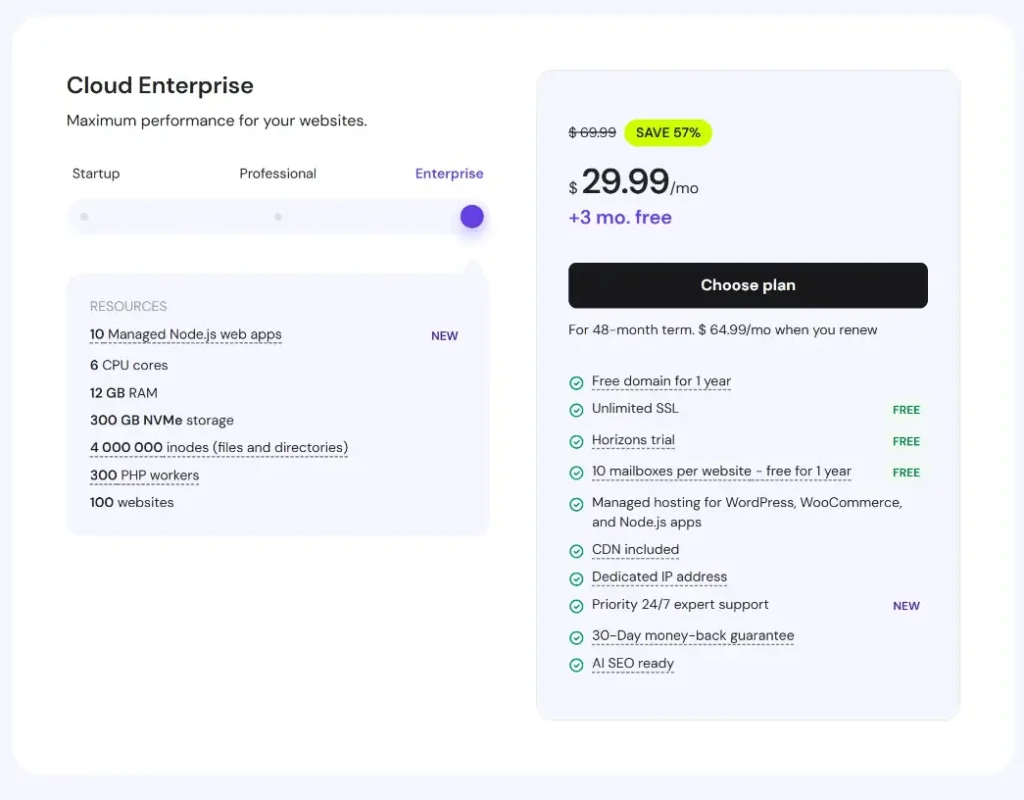Click the checkmark icon beside AI SEO ready
1024x800 pixels.
[577, 664]
